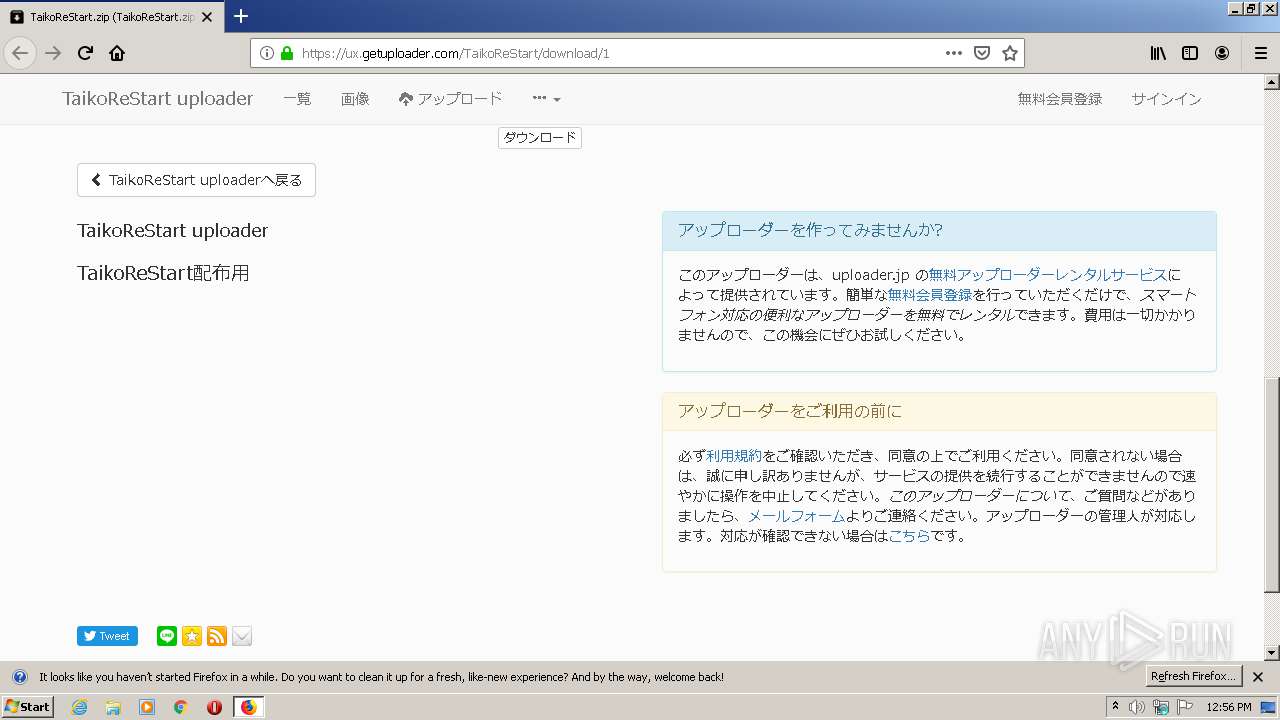Open the 一覧 list menu item

coord(297,99)
